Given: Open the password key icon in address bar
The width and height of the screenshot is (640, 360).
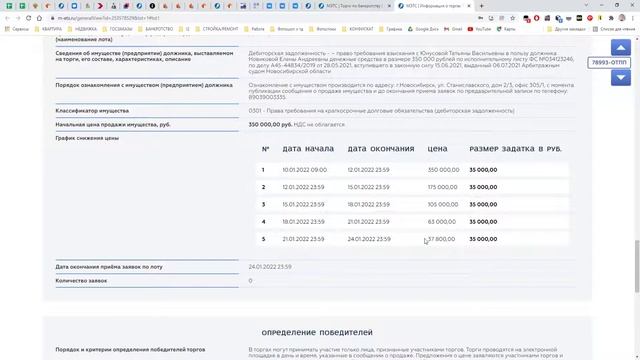Looking at the screenshot, I should point(480,18).
